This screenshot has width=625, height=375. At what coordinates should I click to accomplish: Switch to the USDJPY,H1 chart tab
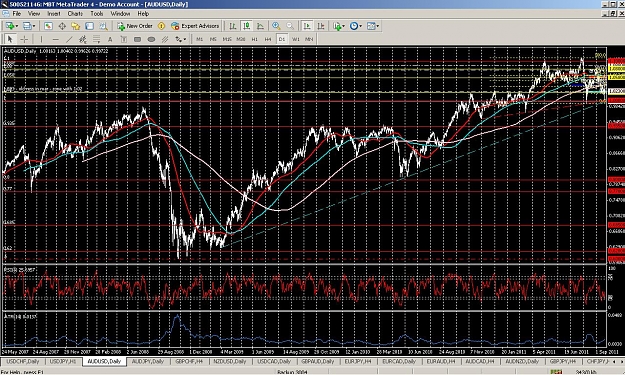tap(63, 361)
